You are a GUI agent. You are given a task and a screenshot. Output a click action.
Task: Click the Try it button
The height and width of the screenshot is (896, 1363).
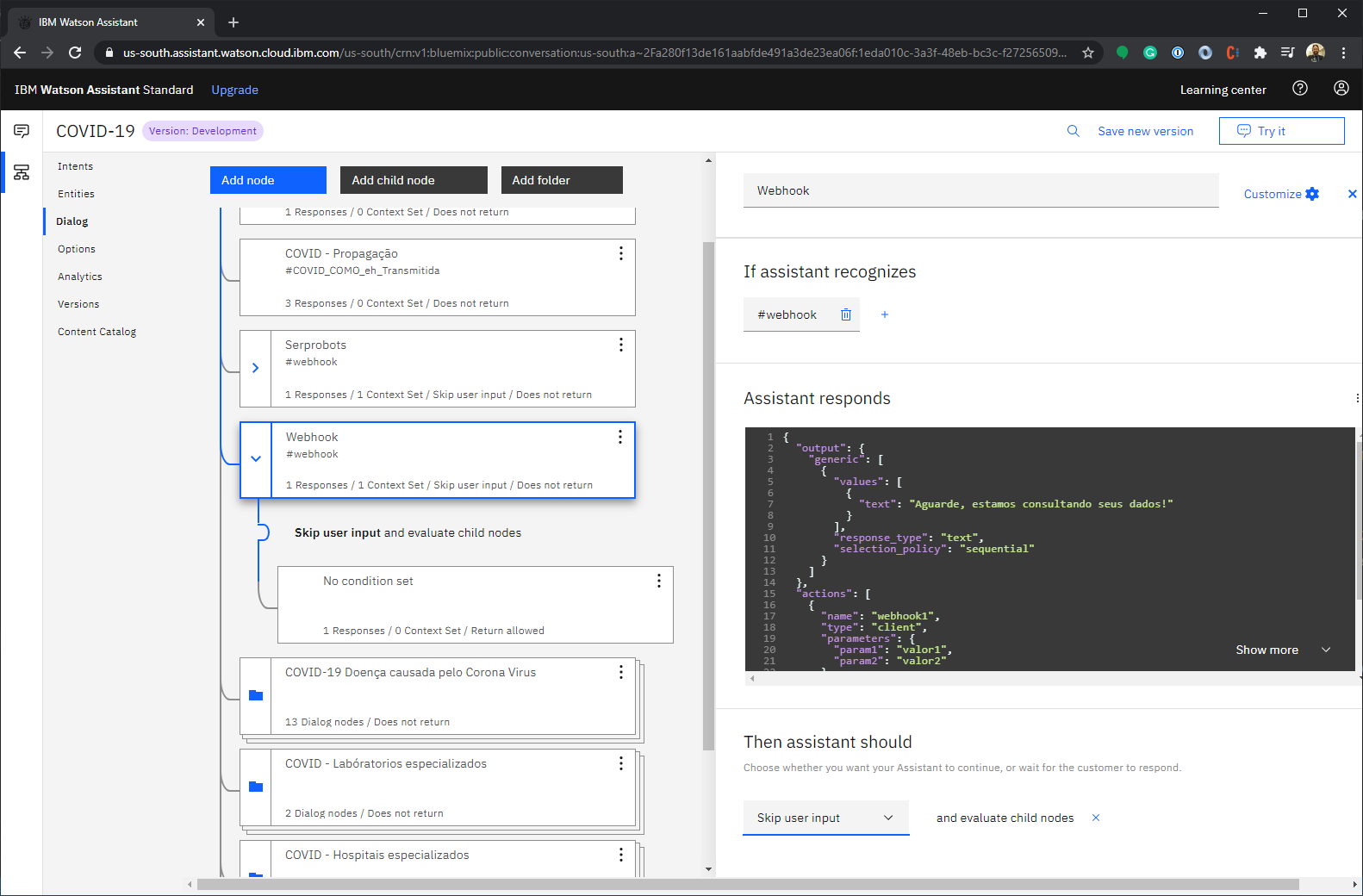(1281, 131)
